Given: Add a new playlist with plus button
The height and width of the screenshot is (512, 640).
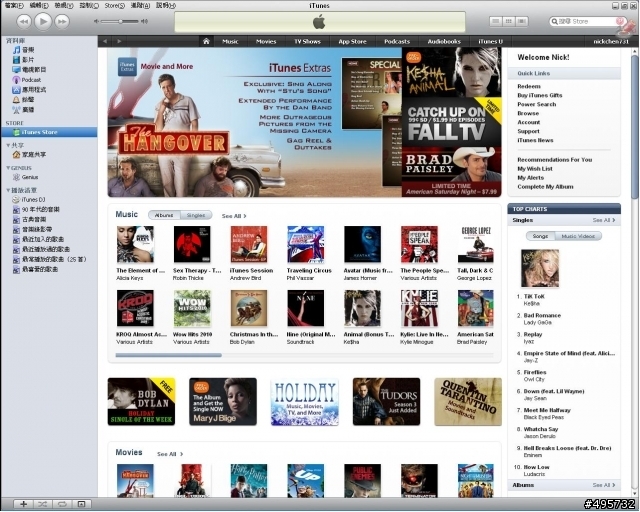Looking at the screenshot, I should pos(23,504).
